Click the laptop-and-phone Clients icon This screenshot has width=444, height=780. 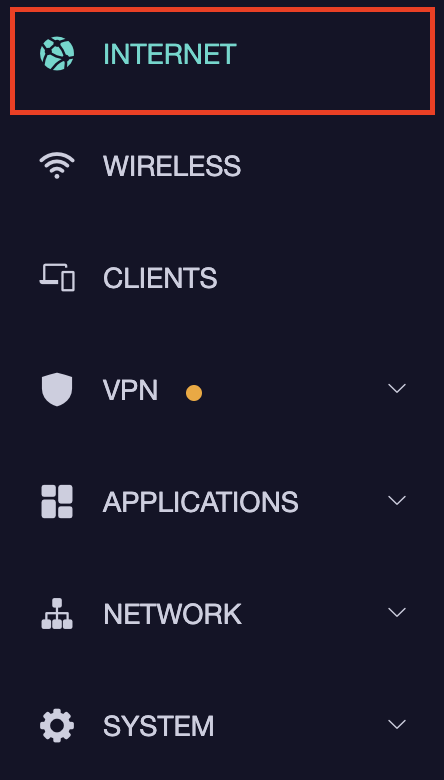point(57,278)
